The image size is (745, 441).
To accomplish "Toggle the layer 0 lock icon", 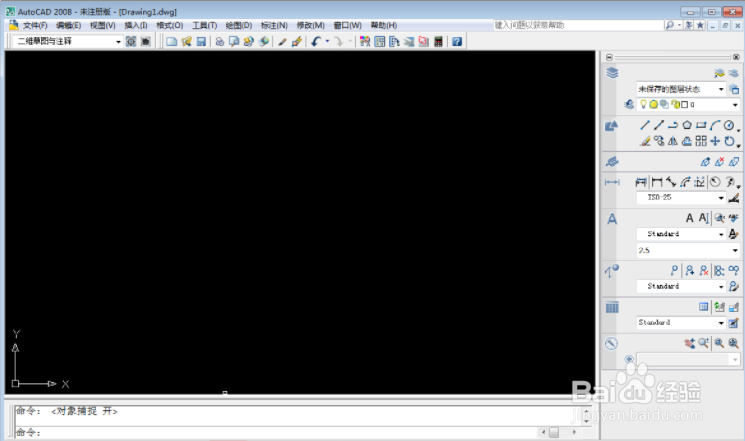I will [675, 104].
